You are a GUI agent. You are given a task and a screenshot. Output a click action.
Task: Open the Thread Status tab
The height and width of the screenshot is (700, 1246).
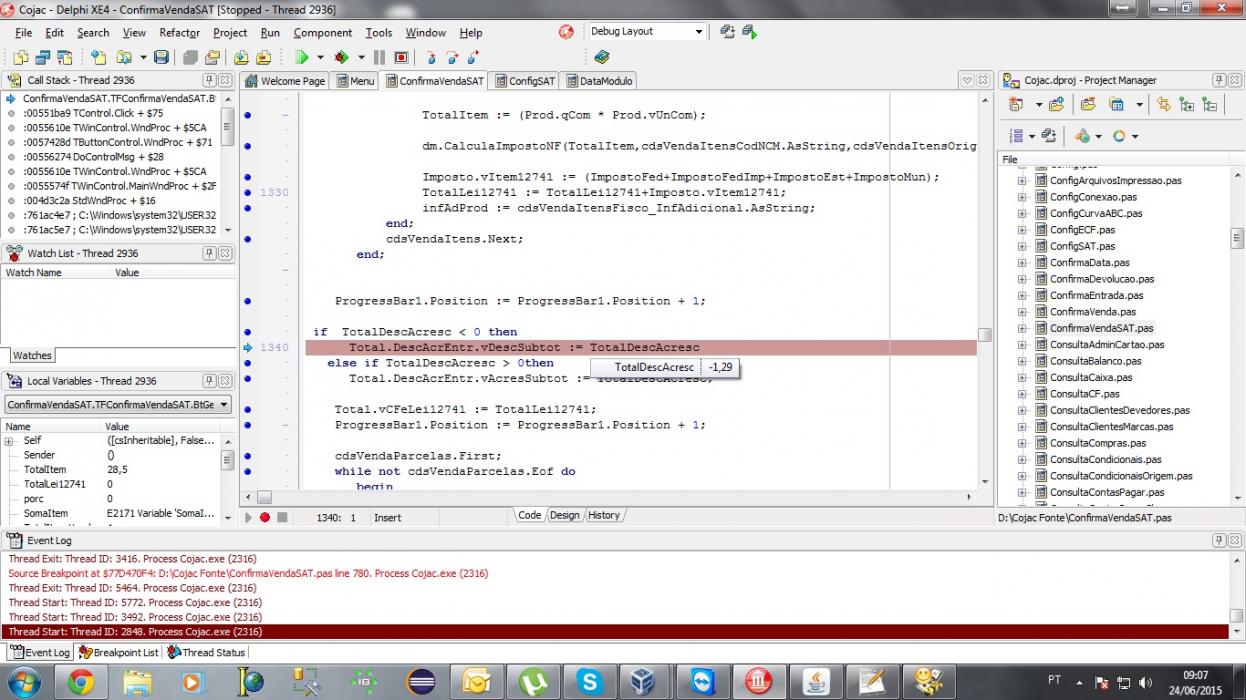206,652
